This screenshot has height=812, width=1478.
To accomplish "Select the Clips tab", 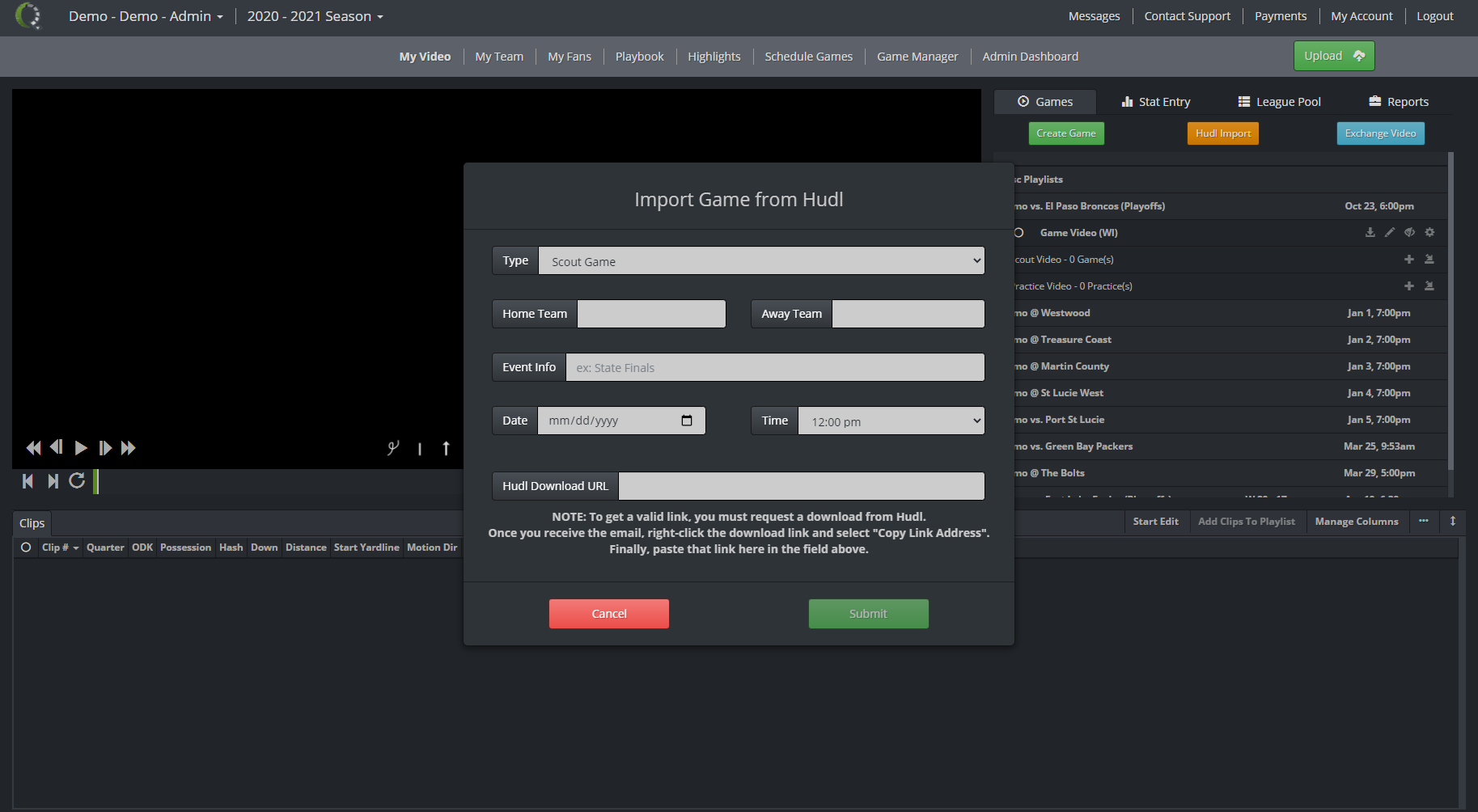I will (32, 523).
